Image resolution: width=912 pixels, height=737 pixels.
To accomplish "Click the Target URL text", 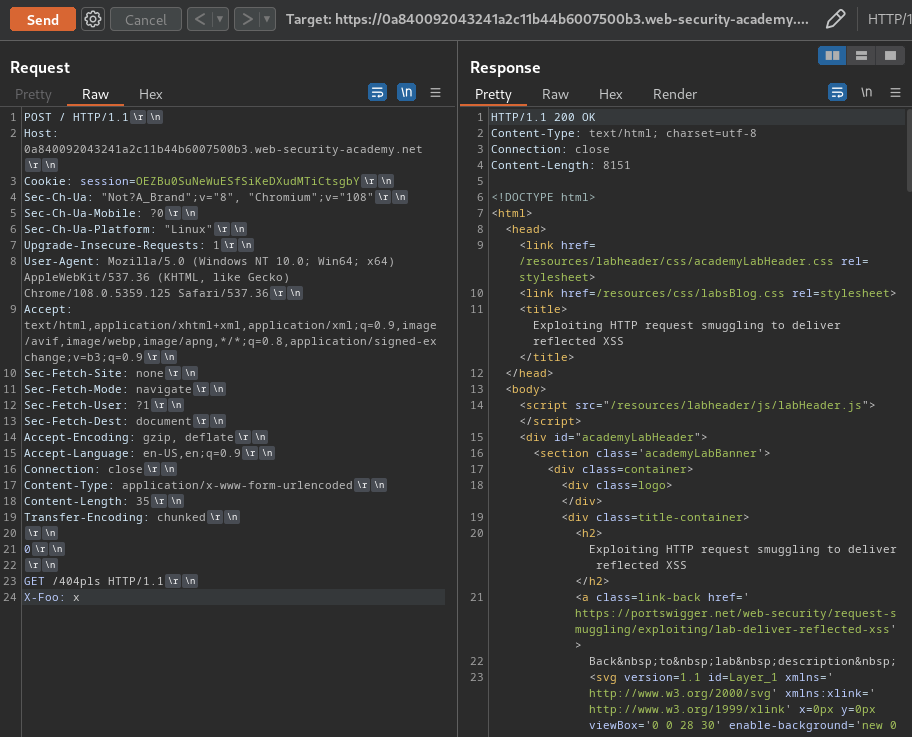I will click(x=547, y=19).
